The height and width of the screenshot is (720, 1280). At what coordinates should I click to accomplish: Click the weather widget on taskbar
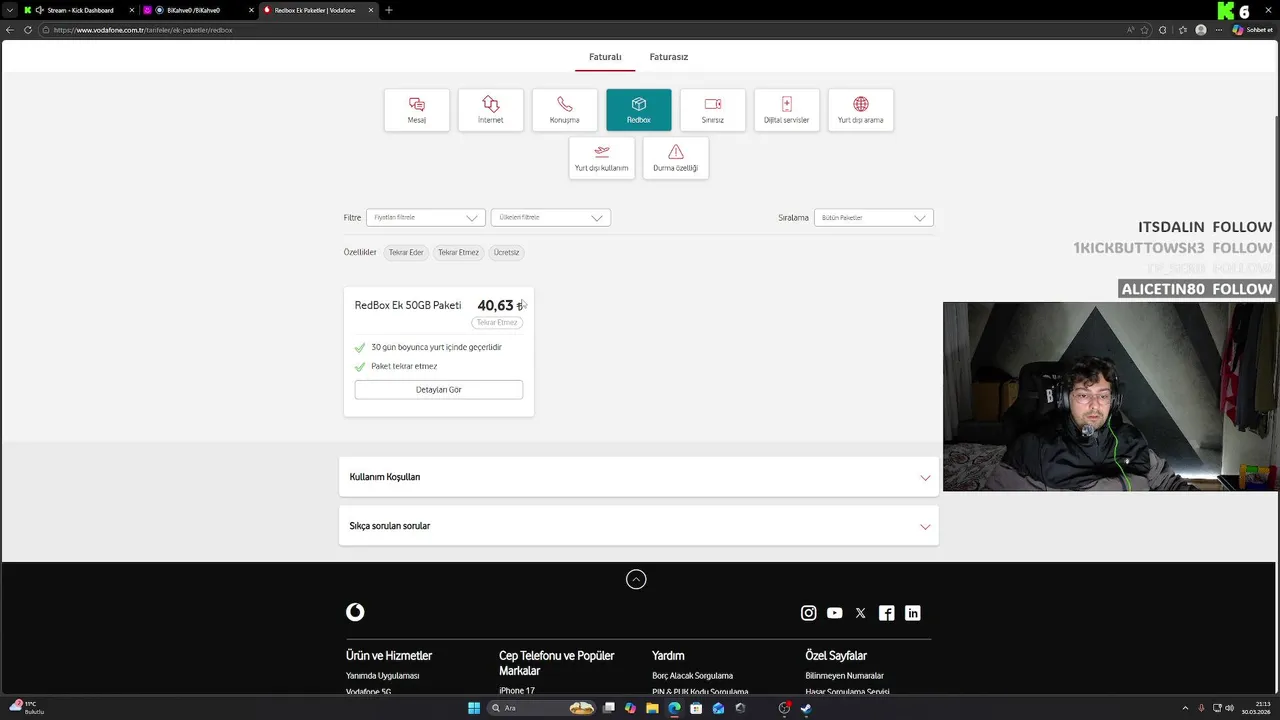[27, 708]
